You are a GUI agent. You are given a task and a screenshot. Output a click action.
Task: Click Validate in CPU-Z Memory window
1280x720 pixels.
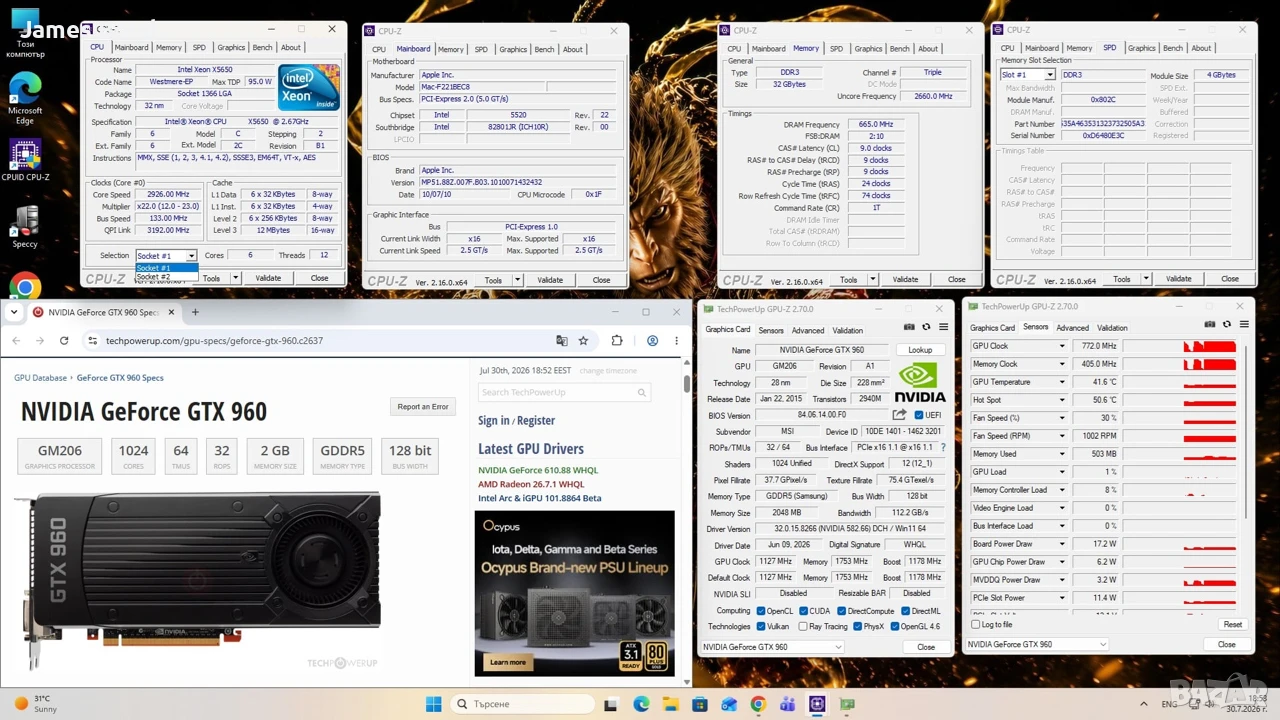pos(905,279)
